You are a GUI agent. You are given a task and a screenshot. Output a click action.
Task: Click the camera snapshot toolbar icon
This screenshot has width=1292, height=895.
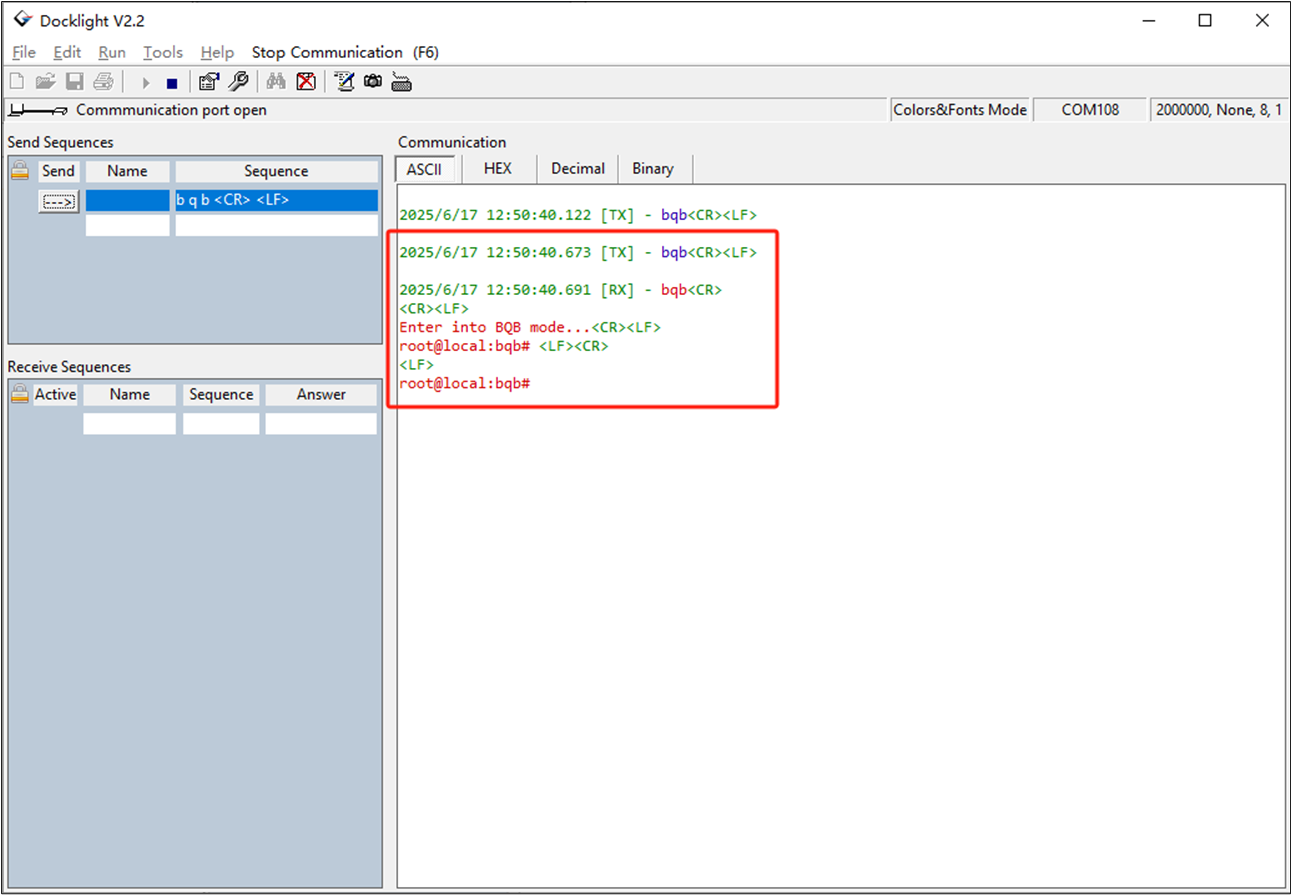pyautogui.click(x=373, y=82)
